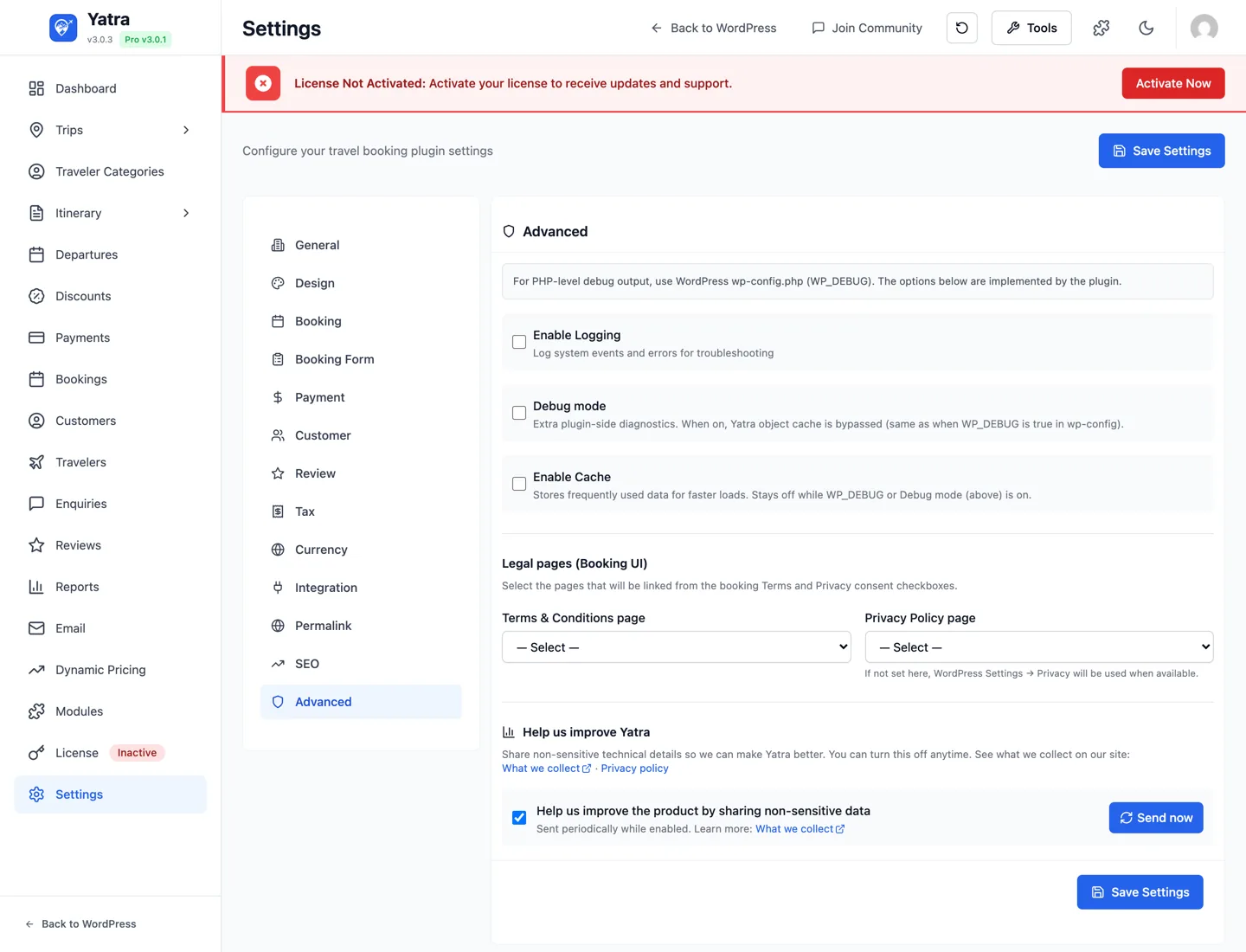The height and width of the screenshot is (952, 1246).
Task: Click the Bookings calendar icon in sidebar
Action: (x=36, y=379)
